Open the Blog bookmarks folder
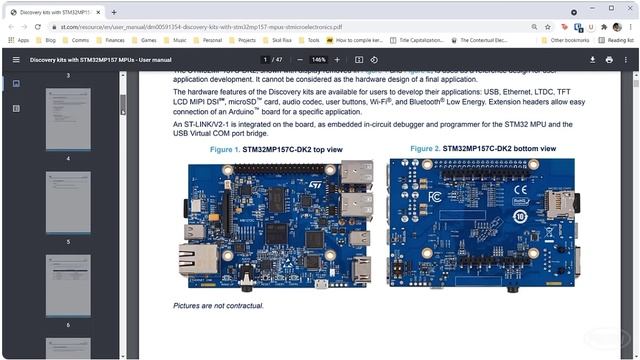The height and width of the screenshot is (360, 640). coord(46,40)
